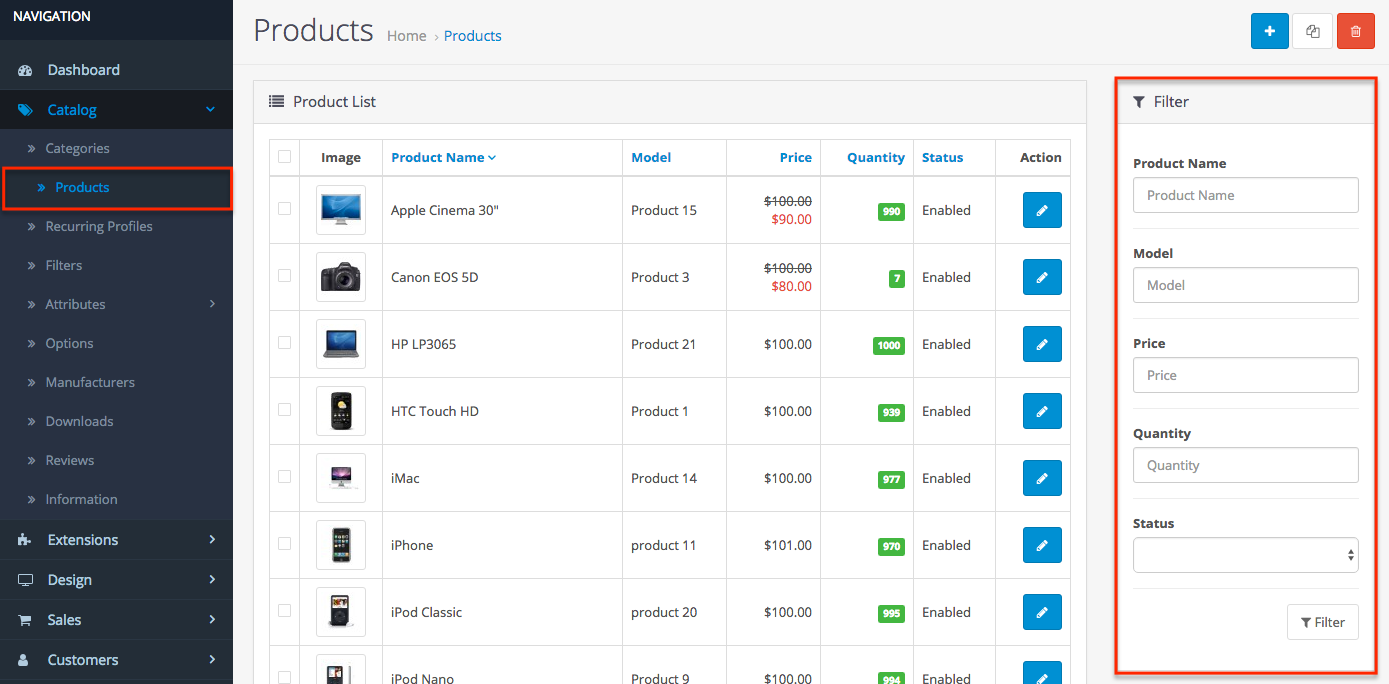This screenshot has width=1389, height=684.
Task: Sort table by Price column
Action: [796, 157]
